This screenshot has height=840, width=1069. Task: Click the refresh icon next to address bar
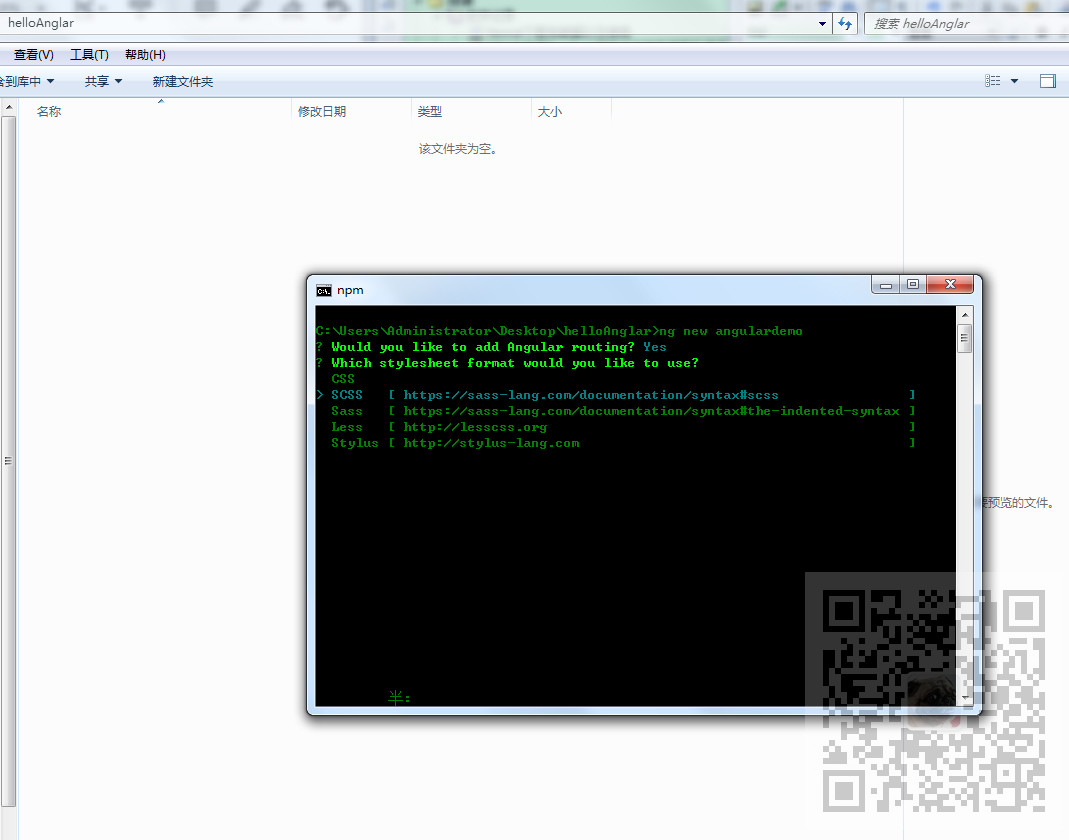pyautogui.click(x=845, y=23)
